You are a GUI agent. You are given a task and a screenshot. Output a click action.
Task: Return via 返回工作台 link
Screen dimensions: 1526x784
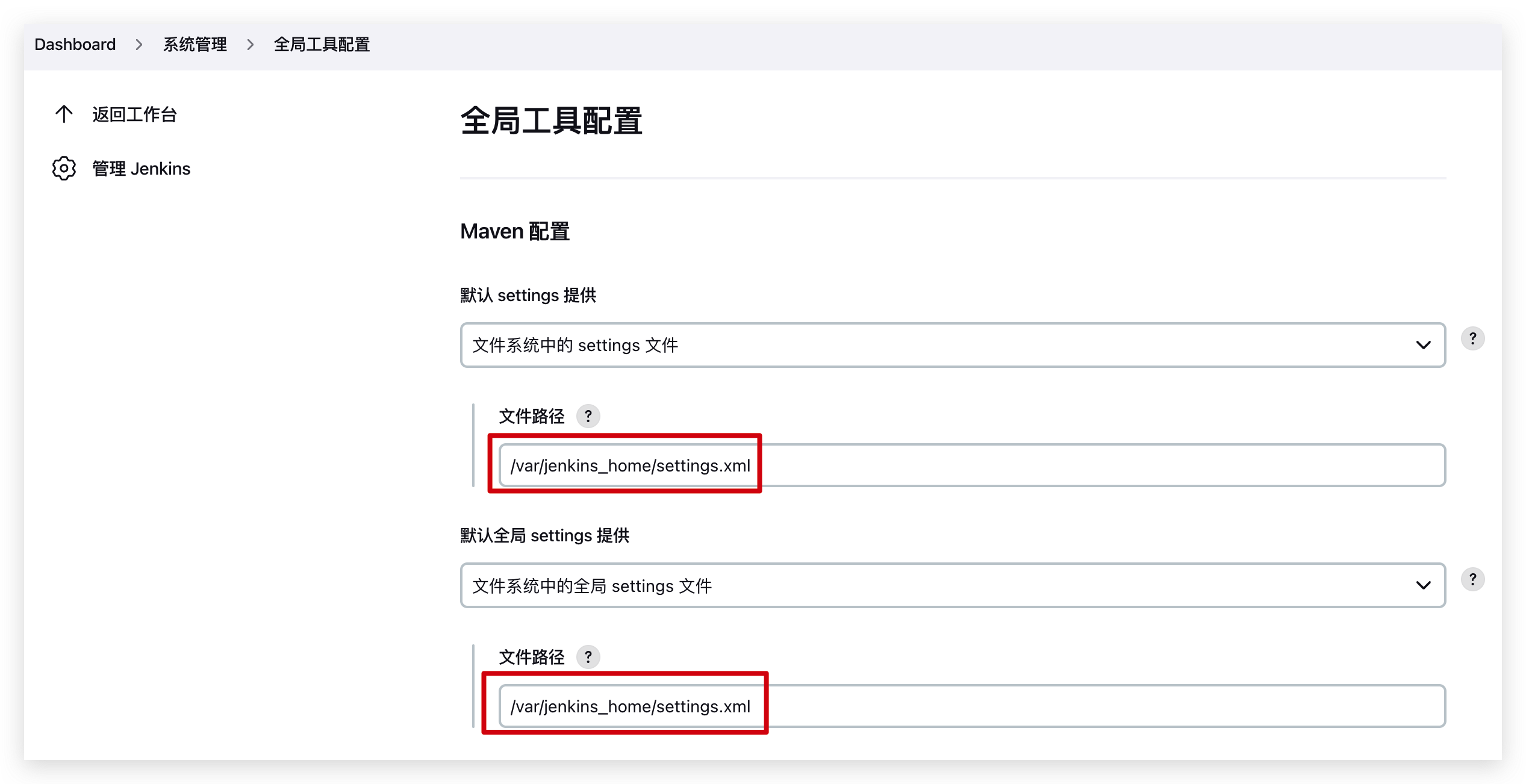134,114
